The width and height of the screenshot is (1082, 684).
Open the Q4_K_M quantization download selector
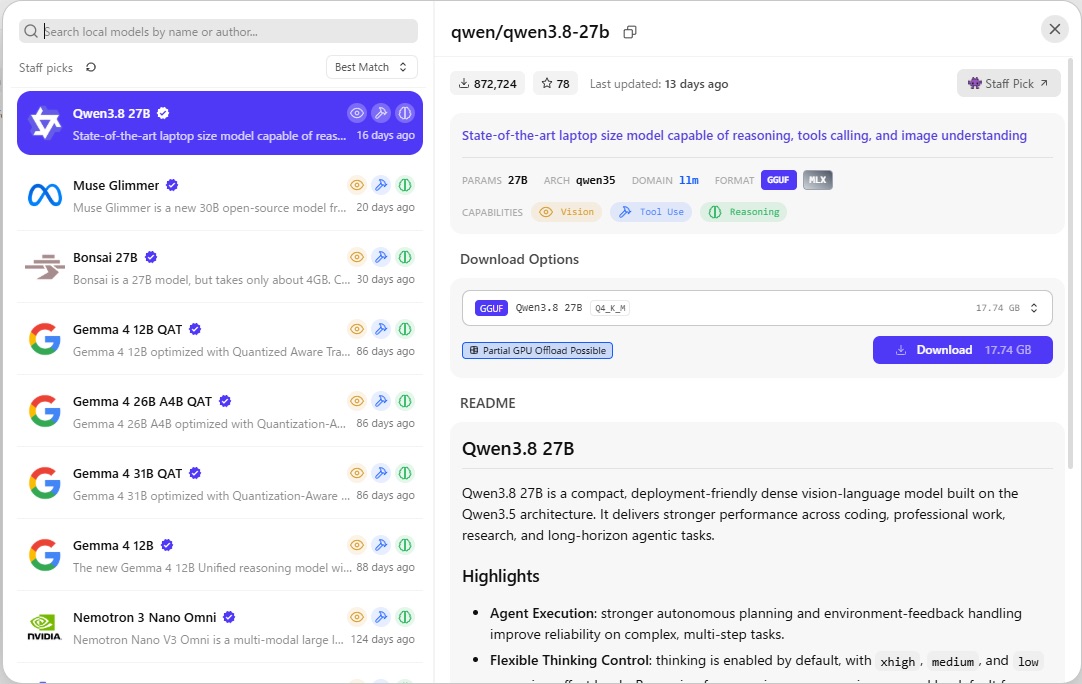coord(757,308)
